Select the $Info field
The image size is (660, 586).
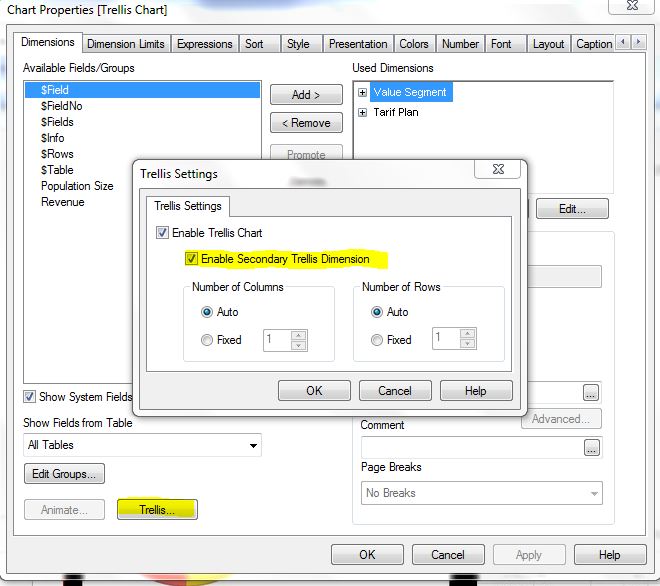point(142,138)
